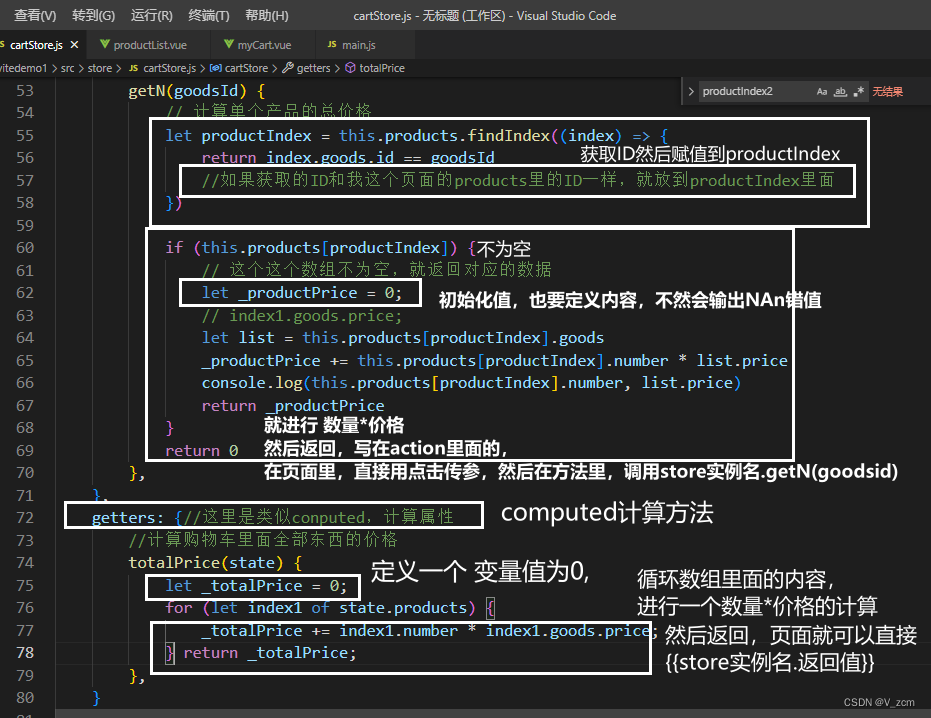Viewport: 931px width, 718px height.
Task: Select the getters symbol icon in breadcrumb
Action: click(x=287, y=69)
